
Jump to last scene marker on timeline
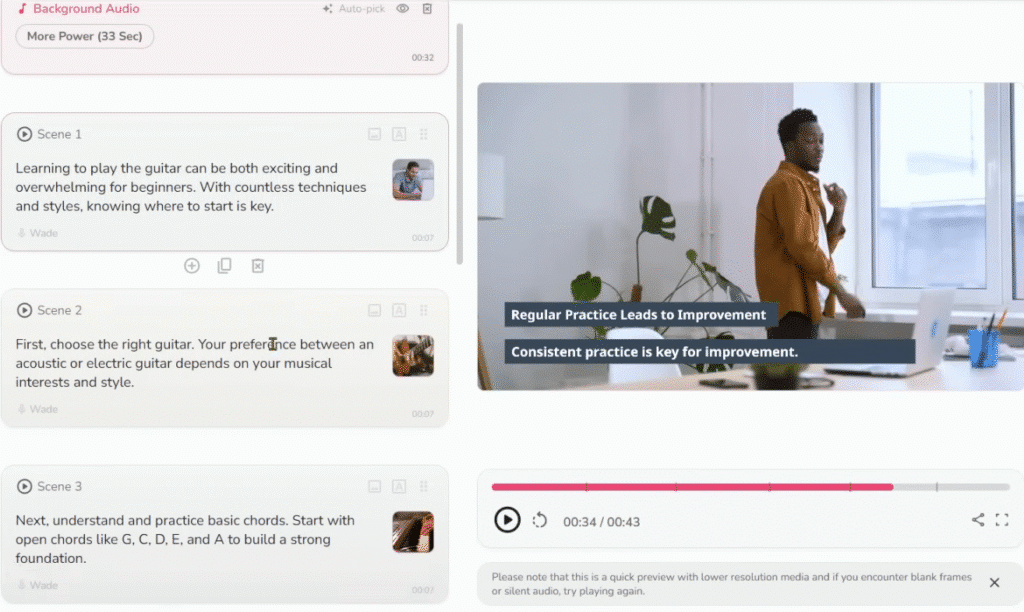936,487
